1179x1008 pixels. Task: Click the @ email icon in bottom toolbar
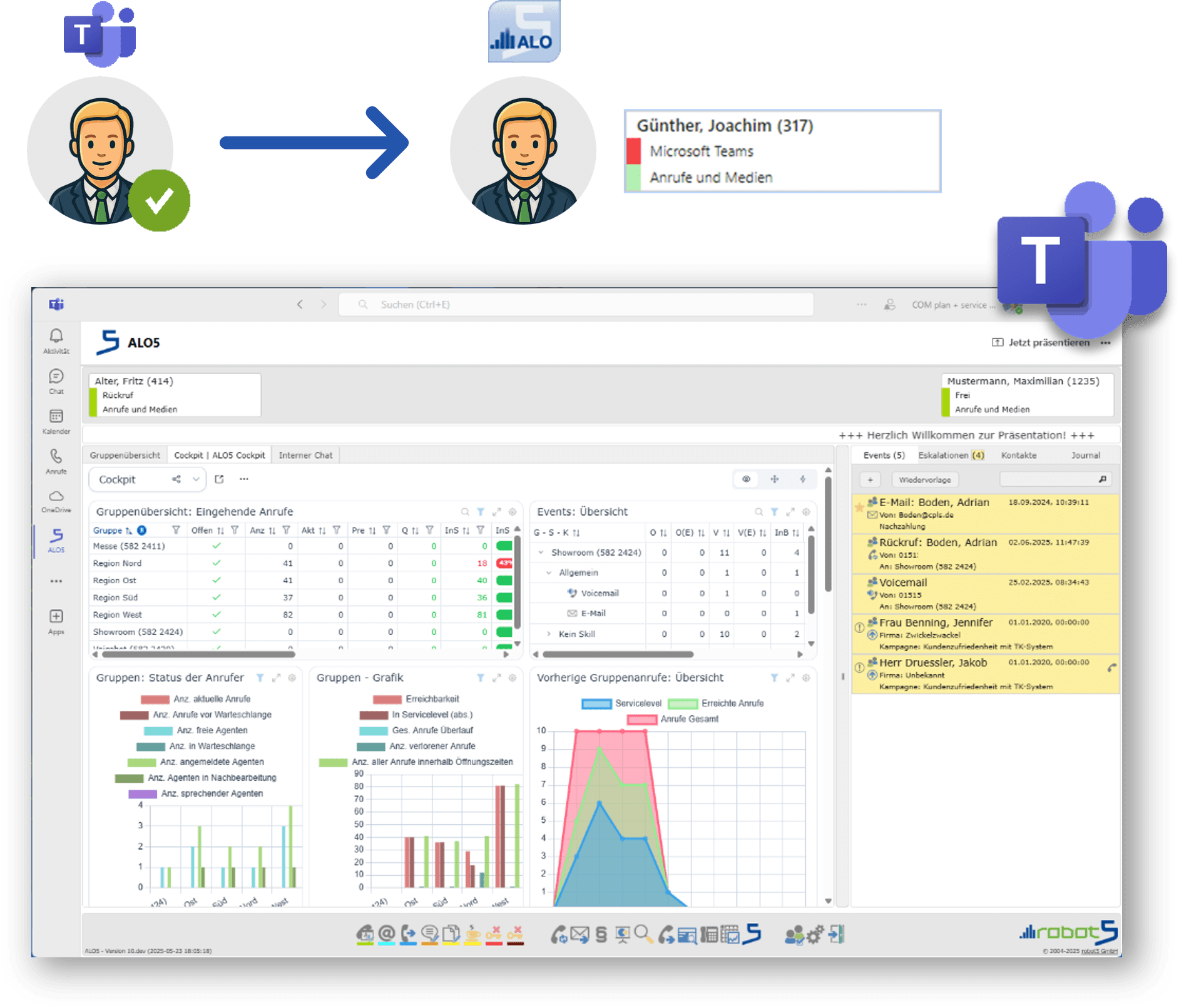387,934
